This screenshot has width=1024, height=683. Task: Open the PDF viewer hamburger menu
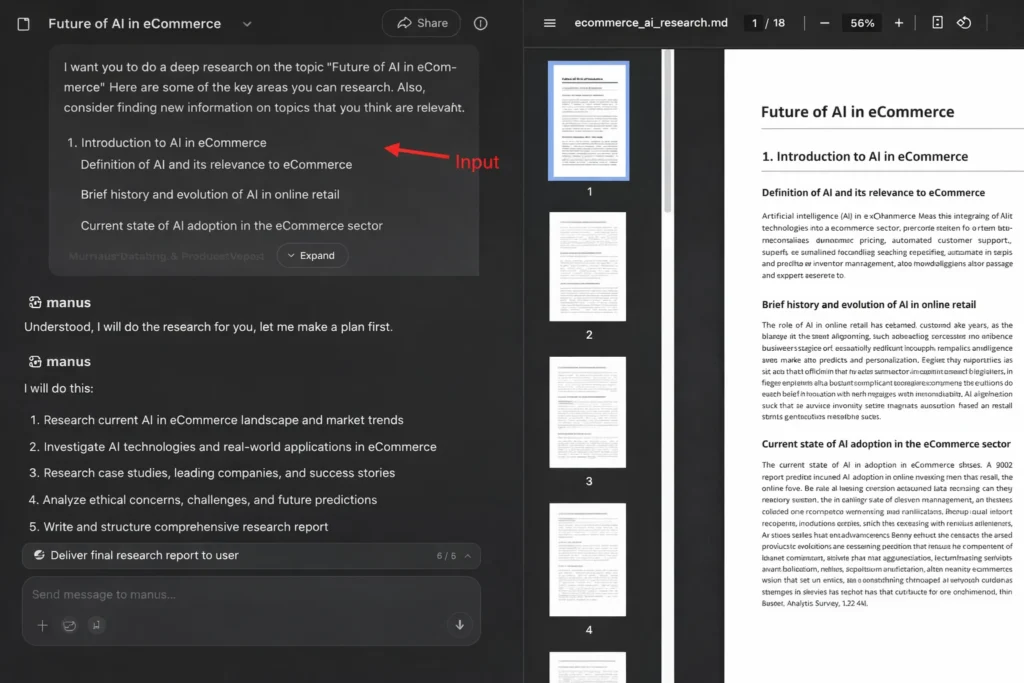point(549,23)
